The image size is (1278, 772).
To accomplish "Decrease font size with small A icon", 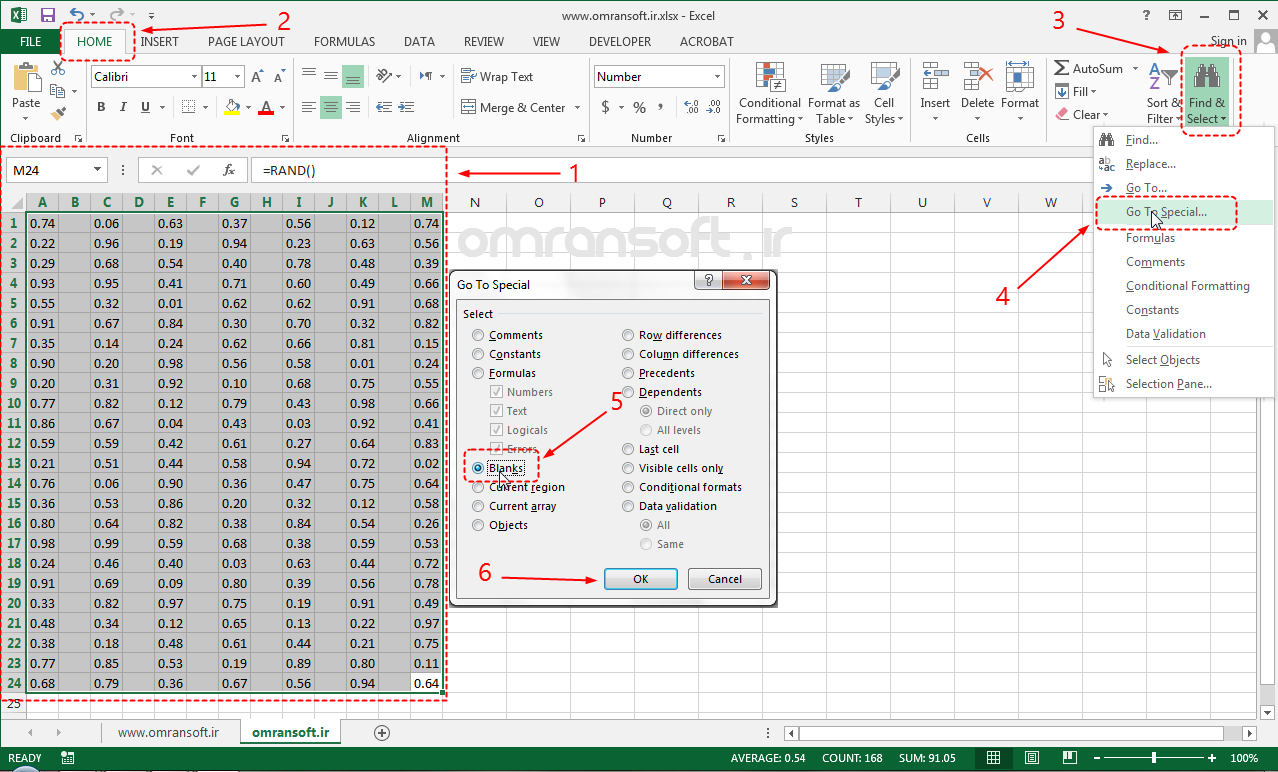I will tap(279, 77).
